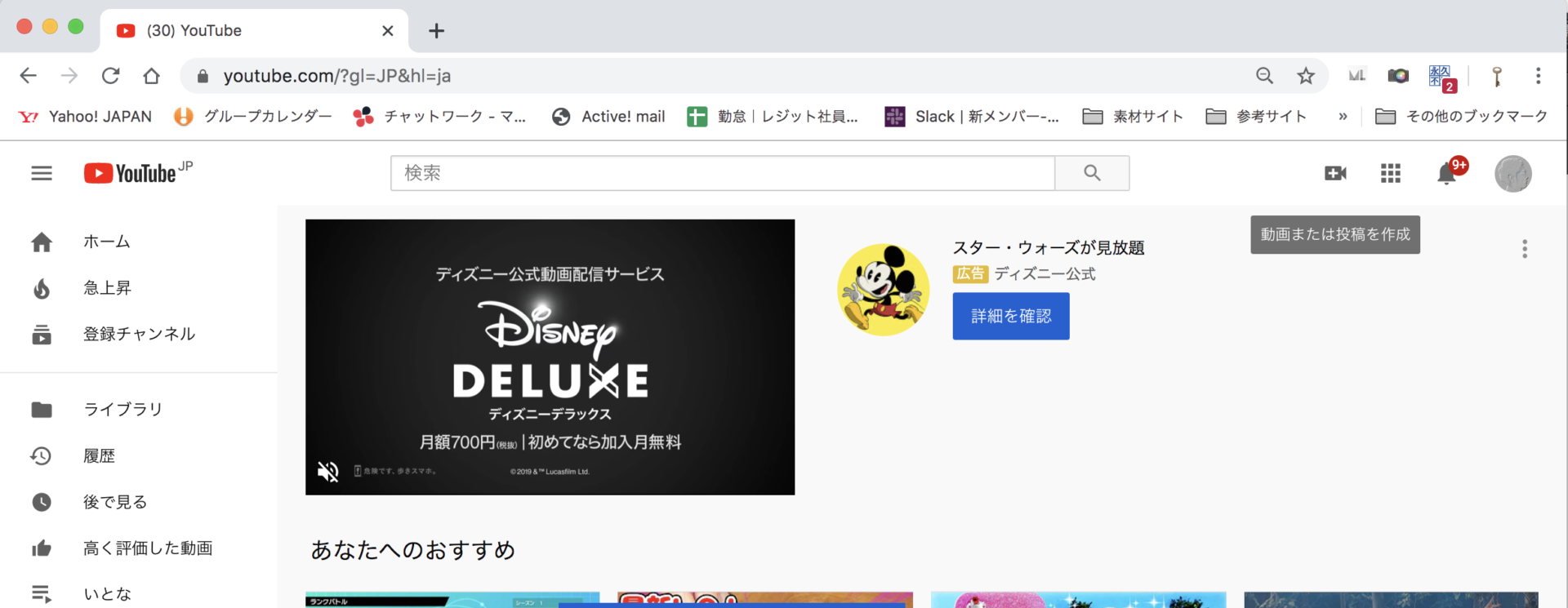Close the (30) YouTube tab
This screenshot has height=608, width=1568.
point(388,31)
